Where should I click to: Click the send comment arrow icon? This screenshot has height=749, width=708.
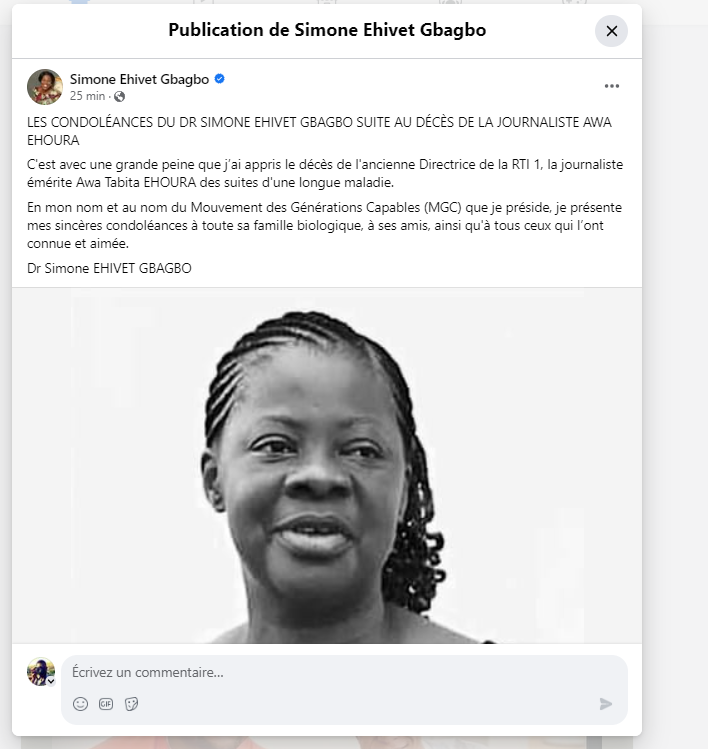tap(606, 704)
